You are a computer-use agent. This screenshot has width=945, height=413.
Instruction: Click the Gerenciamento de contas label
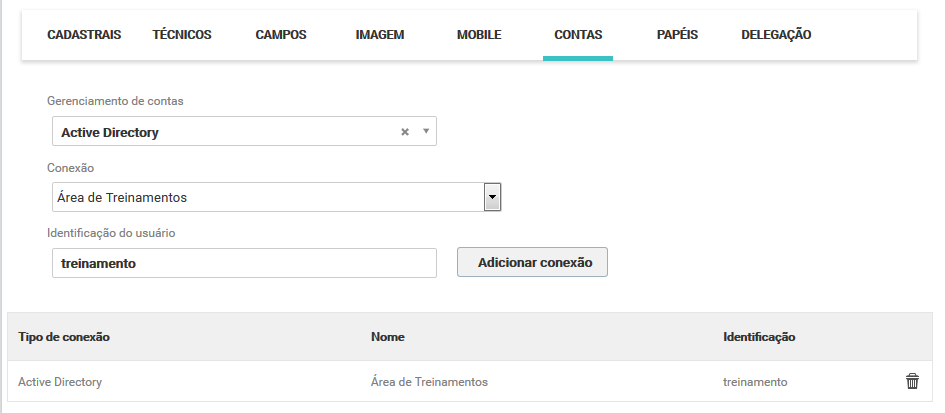[x=115, y=101]
